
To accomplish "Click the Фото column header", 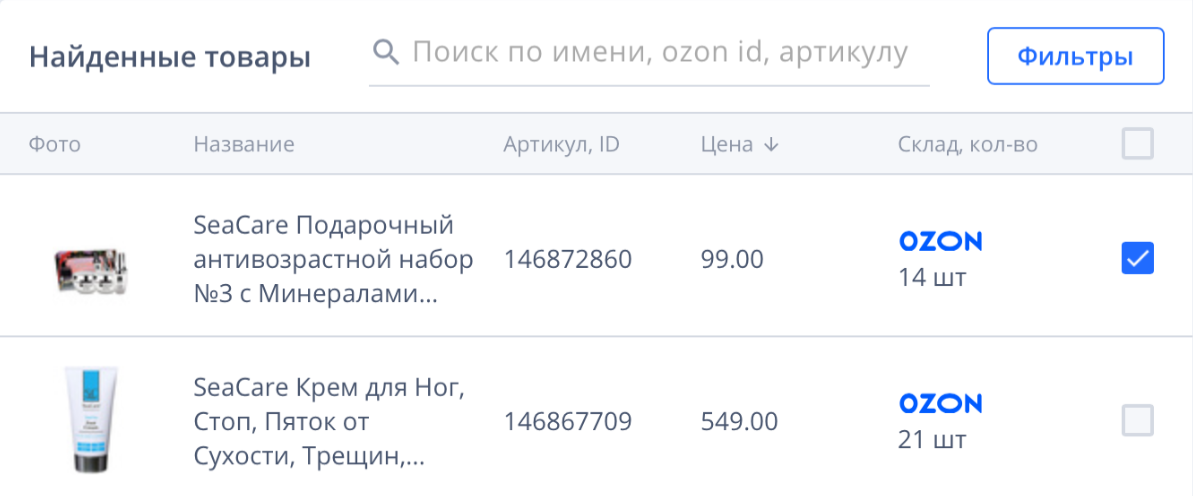I will click(x=55, y=145).
